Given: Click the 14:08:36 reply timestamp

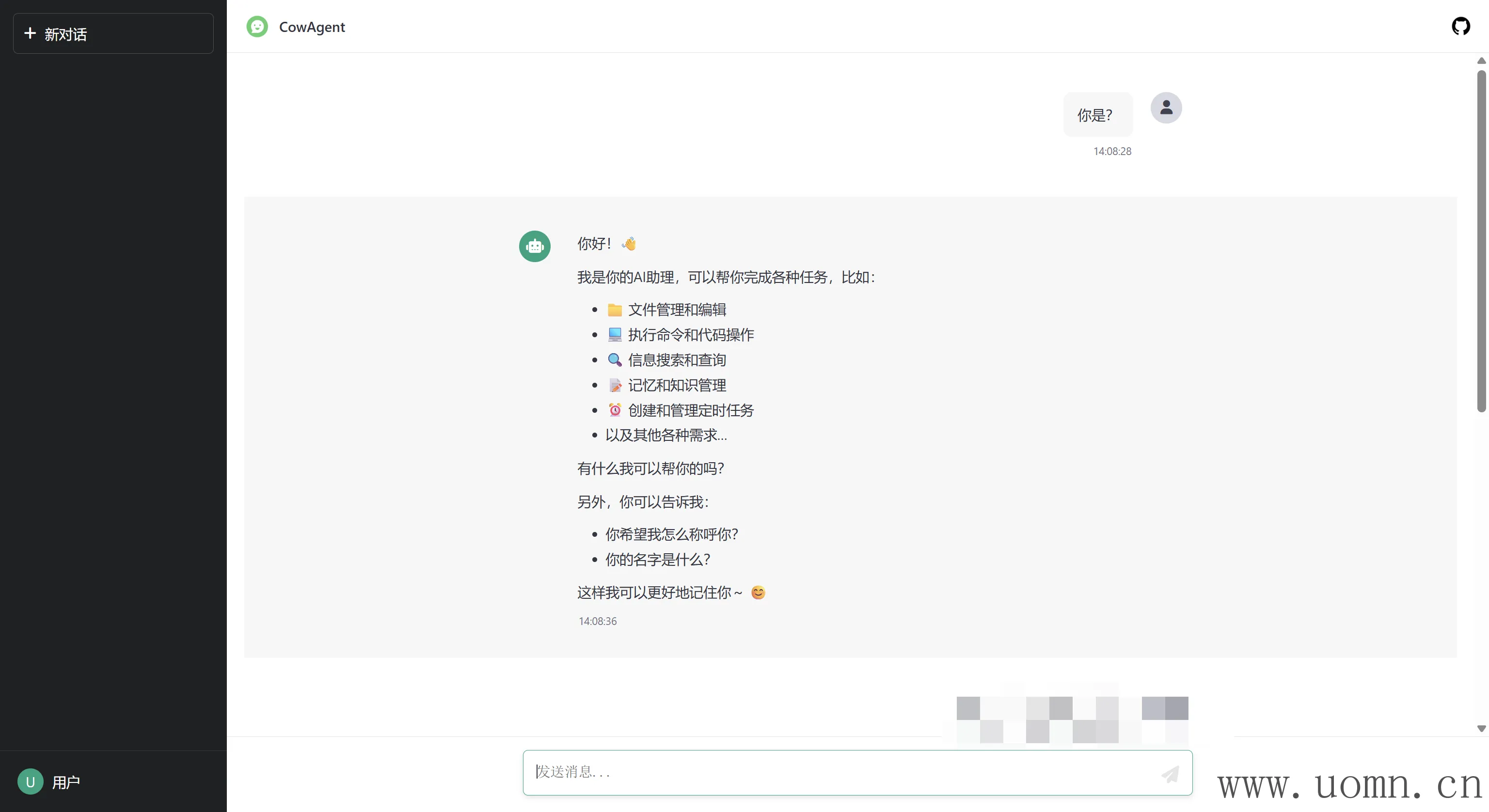Looking at the screenshot, I should 598,621.
